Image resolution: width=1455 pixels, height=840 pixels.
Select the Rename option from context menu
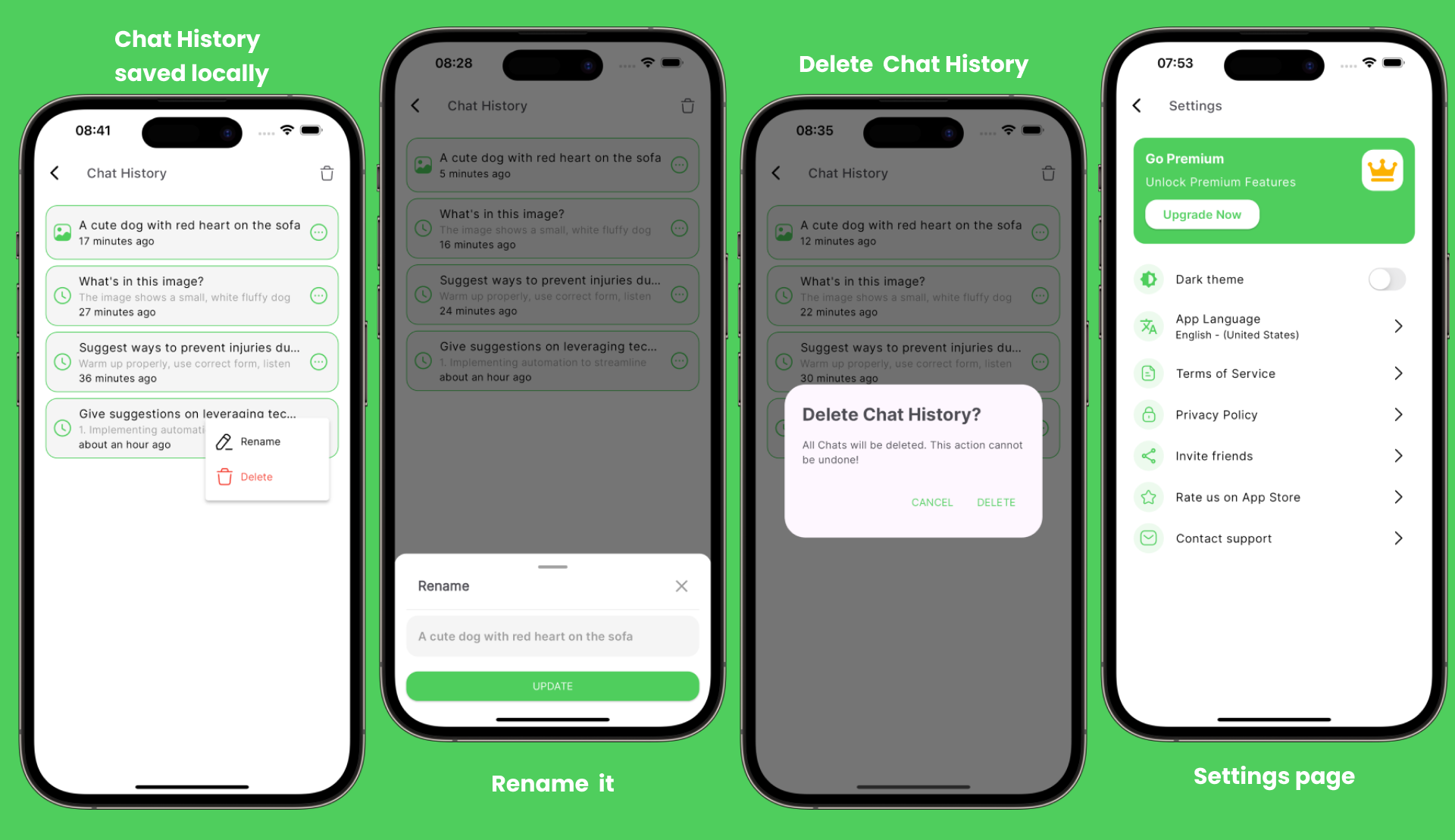click(260, 441)
